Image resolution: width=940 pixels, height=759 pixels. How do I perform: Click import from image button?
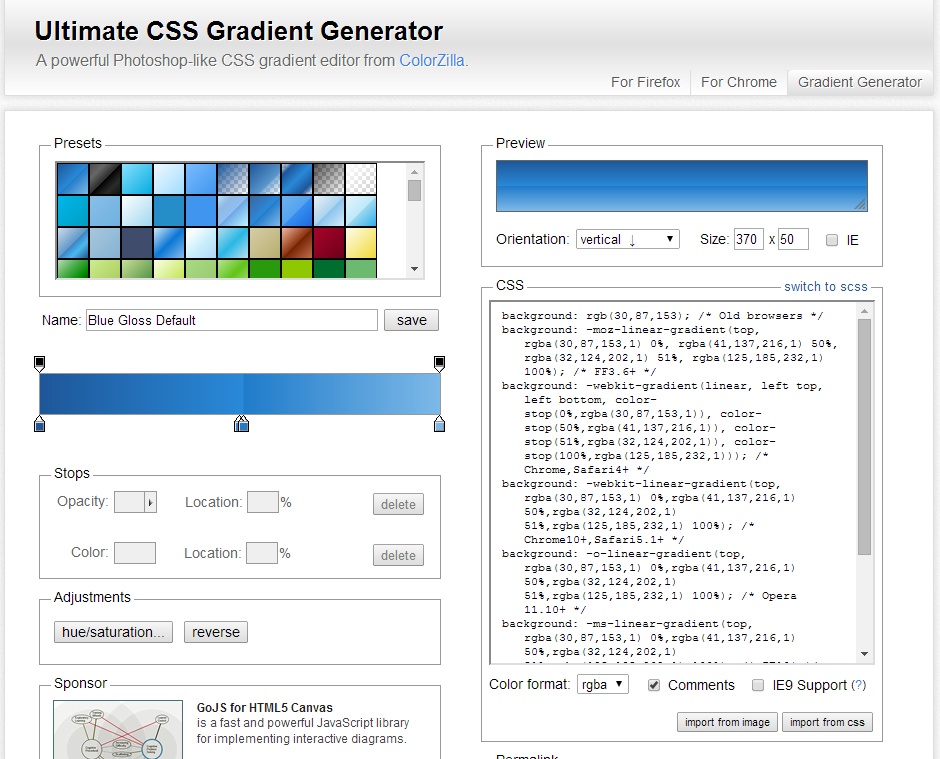pyautogui.click(x=727, y=722)
